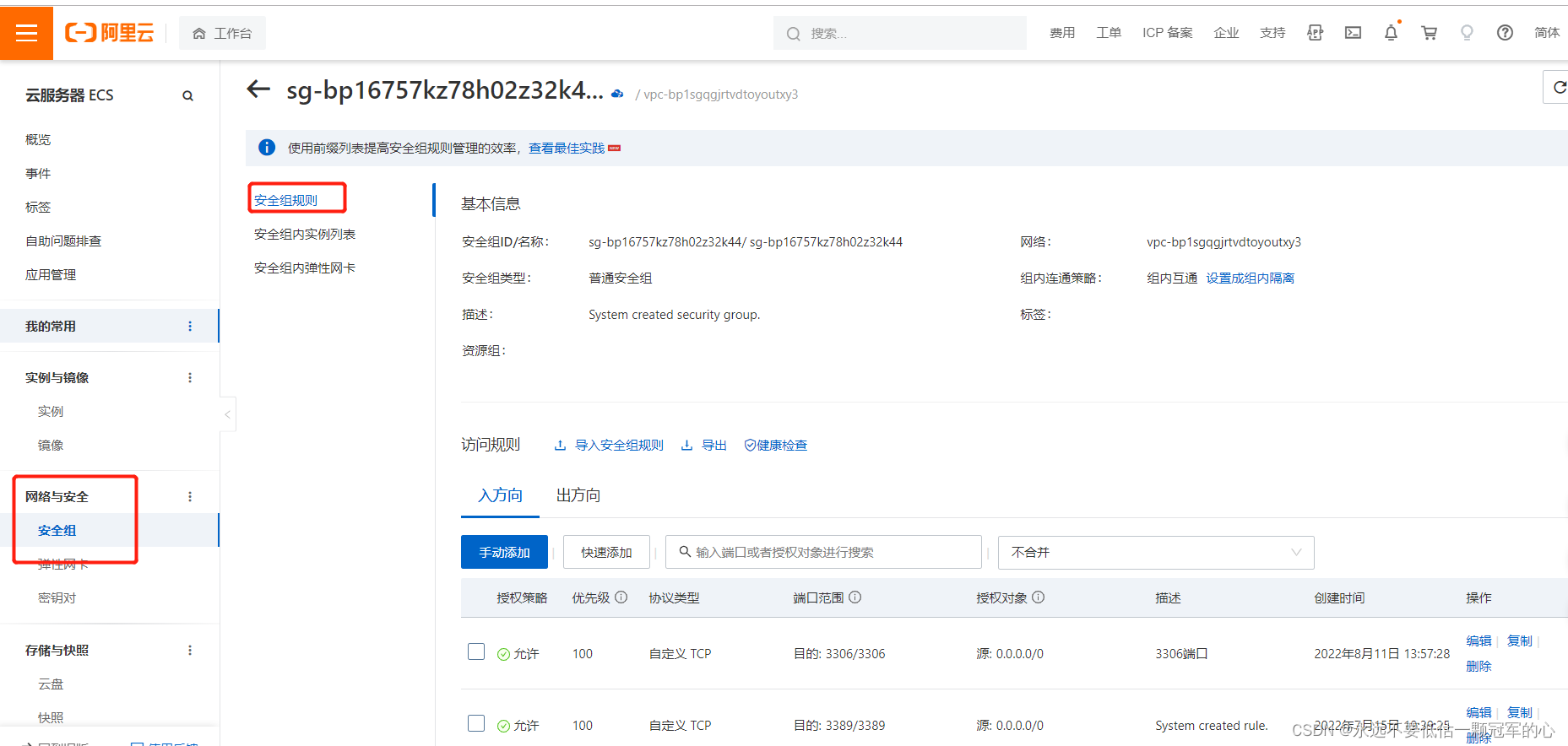Open the 工单 menu
The image size is (1568, 746).
coord(1109,33)
